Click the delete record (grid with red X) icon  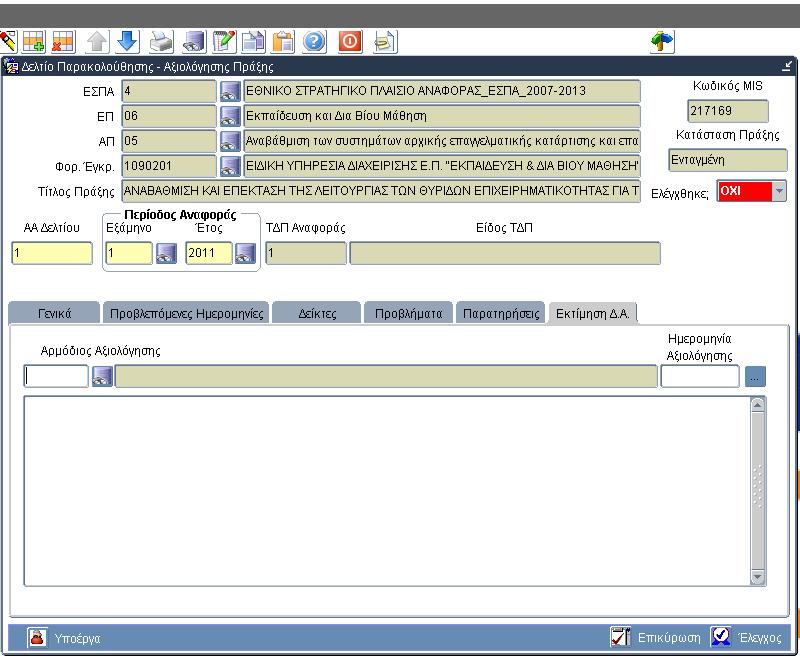pyautogui.click(x=64, y=41)
